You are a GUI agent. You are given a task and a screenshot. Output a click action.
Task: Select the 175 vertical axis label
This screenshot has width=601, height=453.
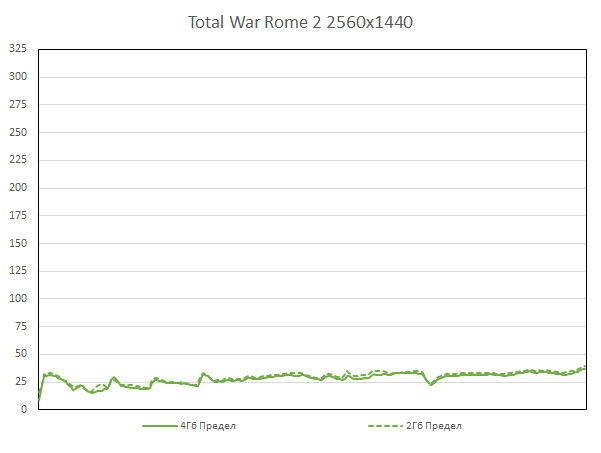[x=17, y=215]
